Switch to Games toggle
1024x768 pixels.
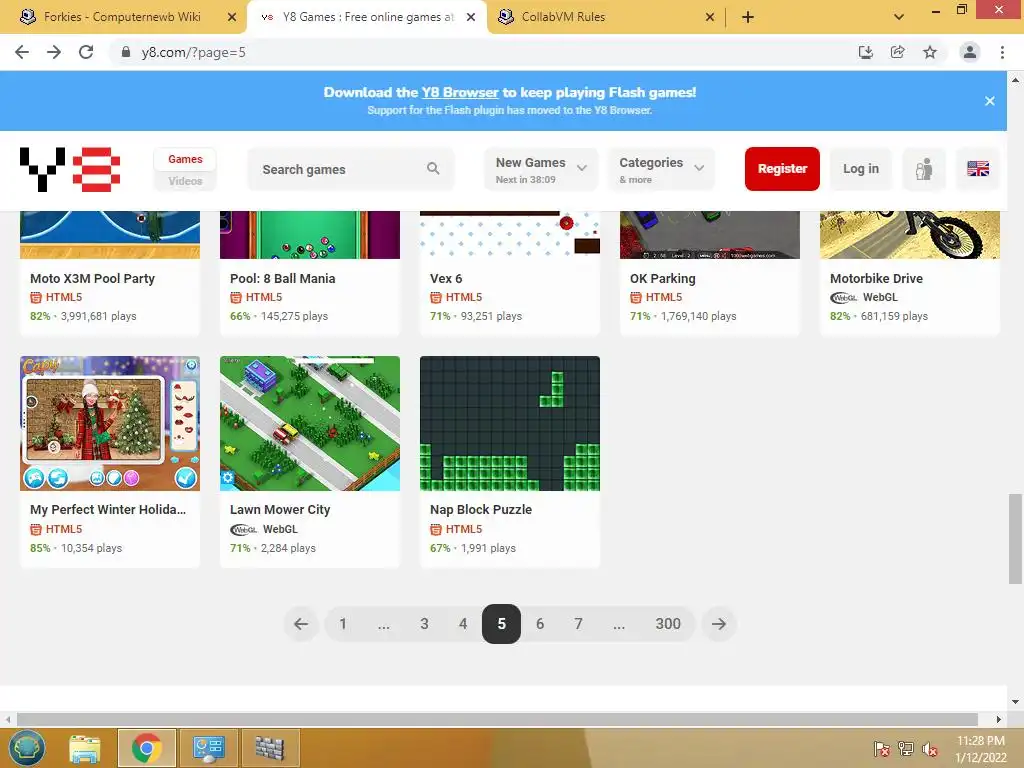pos(185,159)
